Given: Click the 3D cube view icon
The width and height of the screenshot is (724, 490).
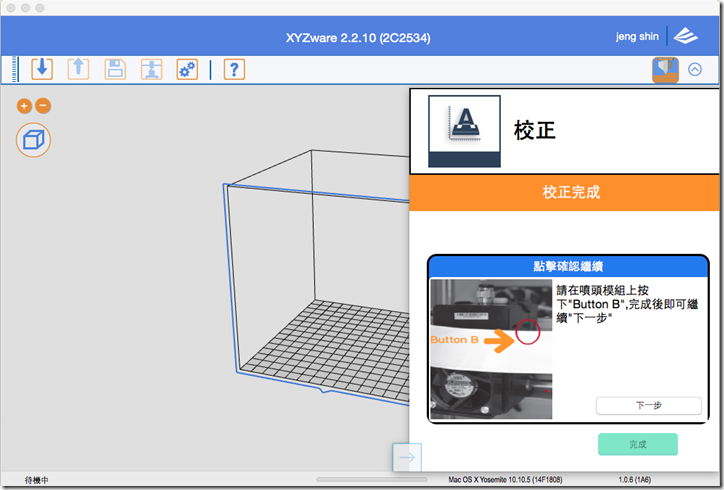Looking at the screenshot, I should tap(33, 140).
